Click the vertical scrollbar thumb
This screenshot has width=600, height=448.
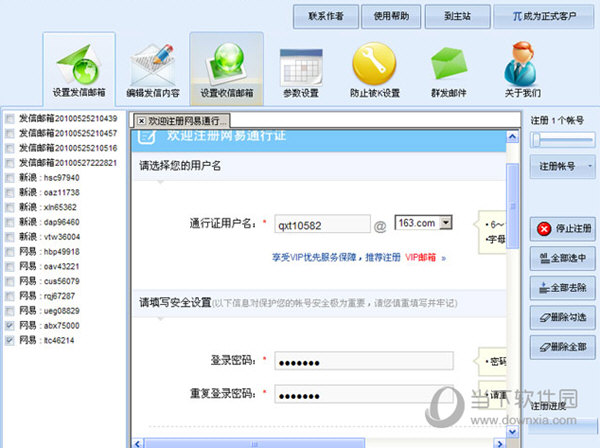(512, 206)
